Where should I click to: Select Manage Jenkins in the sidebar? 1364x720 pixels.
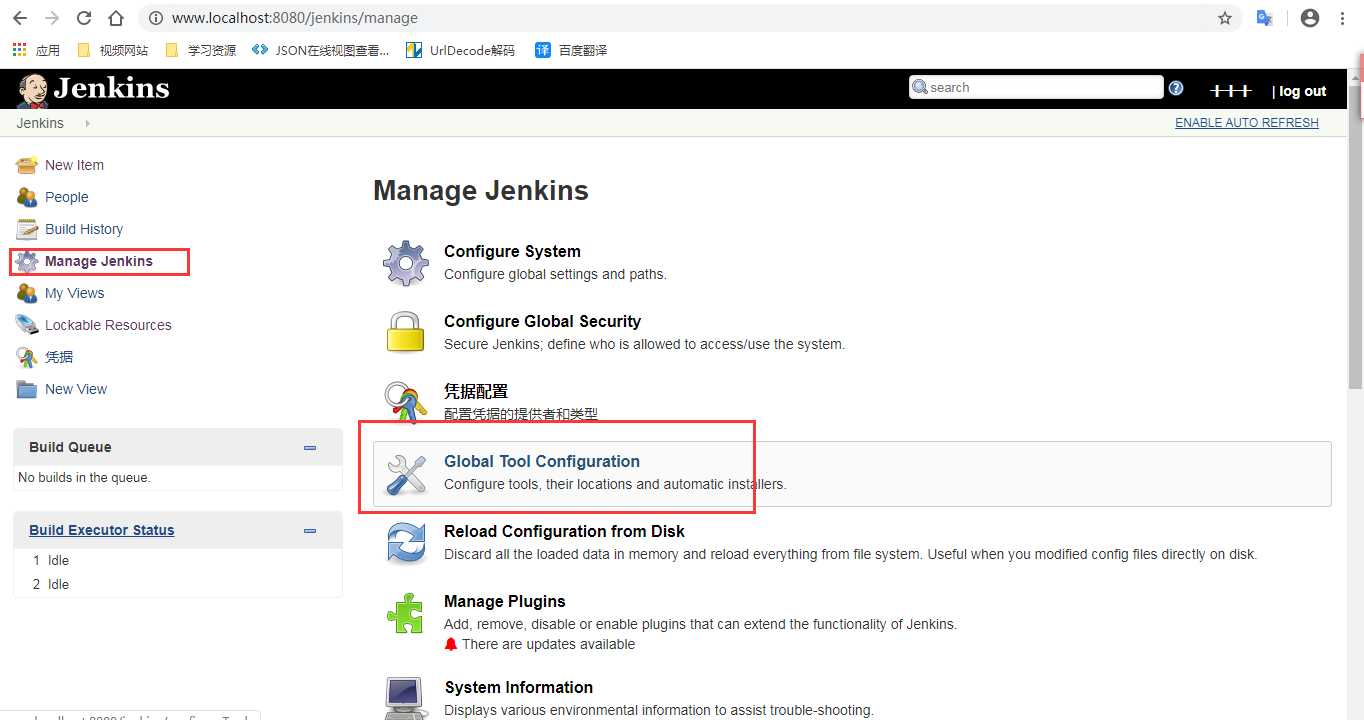[x=99, y=261]
